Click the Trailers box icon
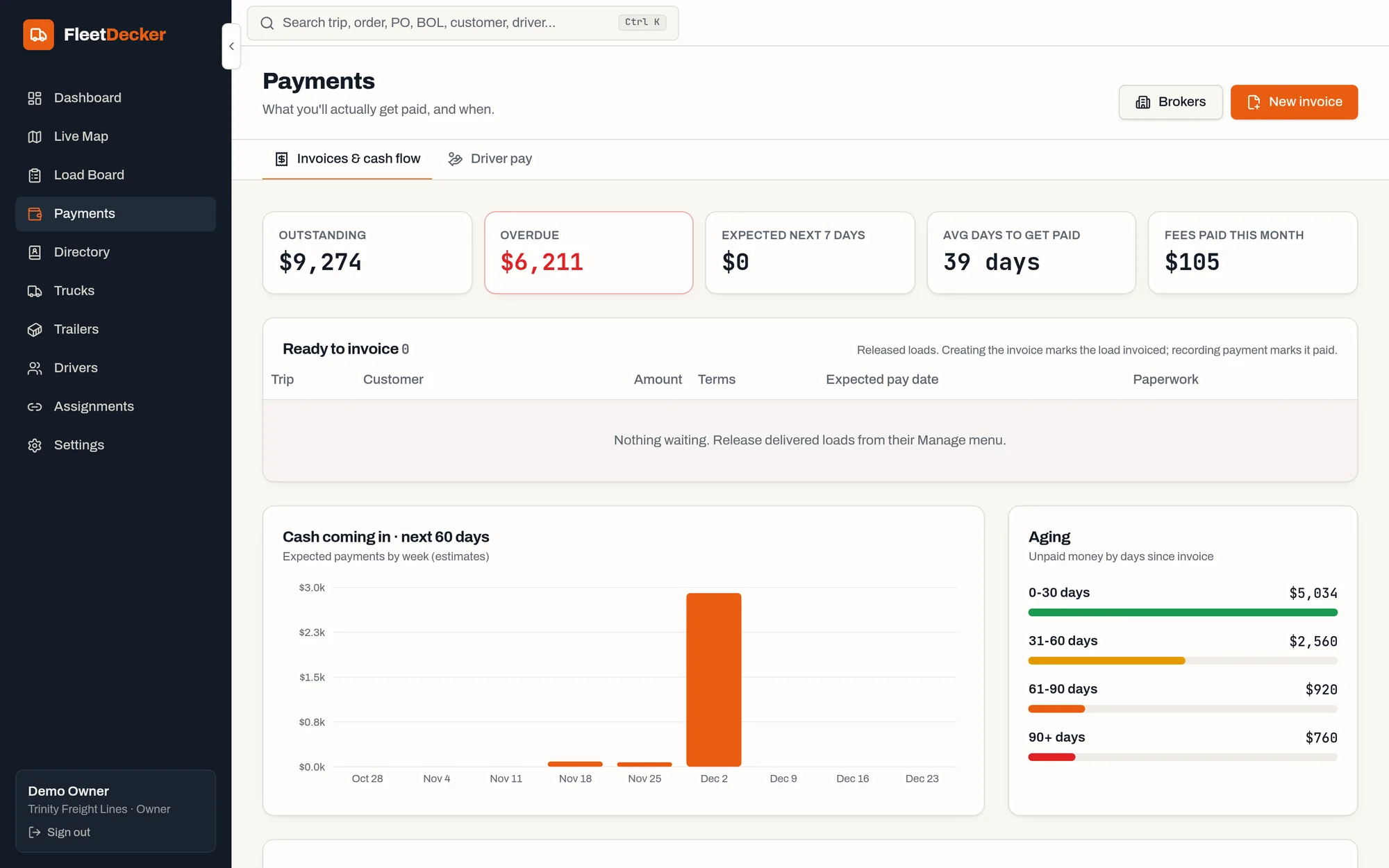The width and height of the screenshot is (1389, 868). coord(35,330)
